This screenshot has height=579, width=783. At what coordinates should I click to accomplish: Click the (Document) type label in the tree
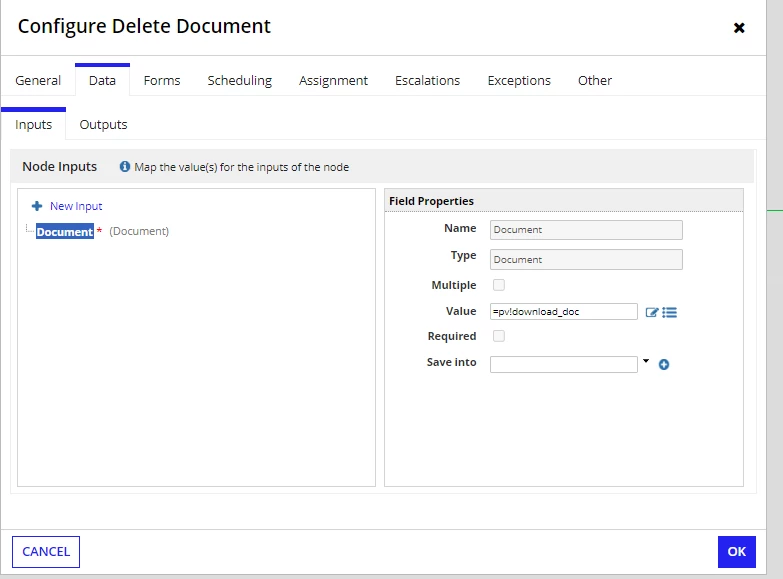pos(139,231)
